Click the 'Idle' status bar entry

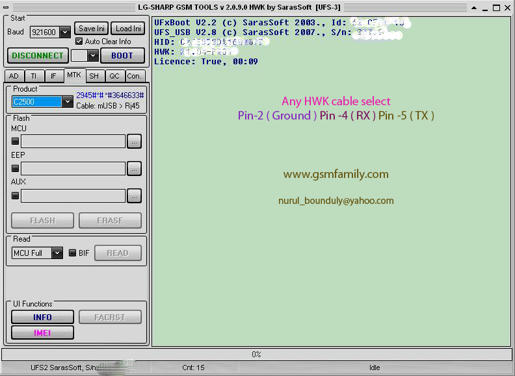tap(375, 368)
